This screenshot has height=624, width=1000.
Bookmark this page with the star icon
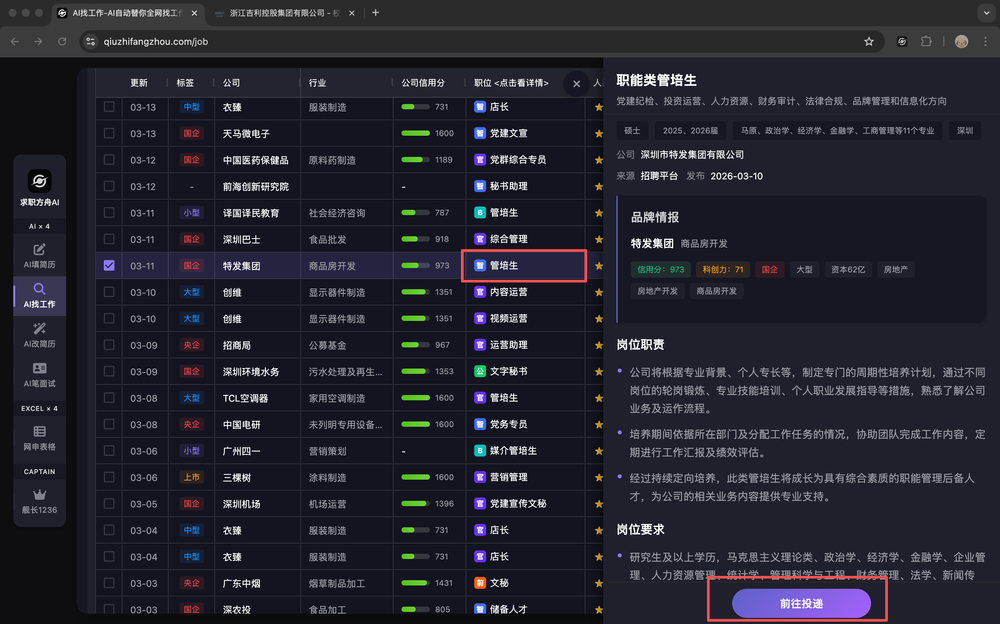pos(869,42)
